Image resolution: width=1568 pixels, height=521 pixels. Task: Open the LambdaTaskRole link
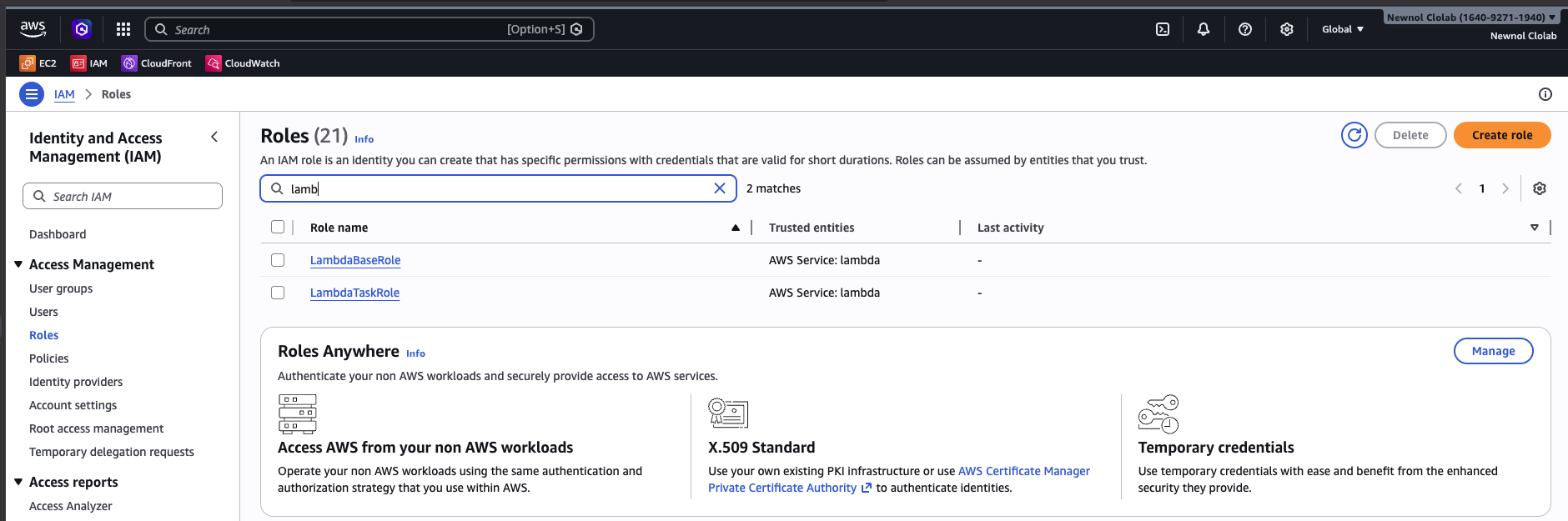point(354,293)
